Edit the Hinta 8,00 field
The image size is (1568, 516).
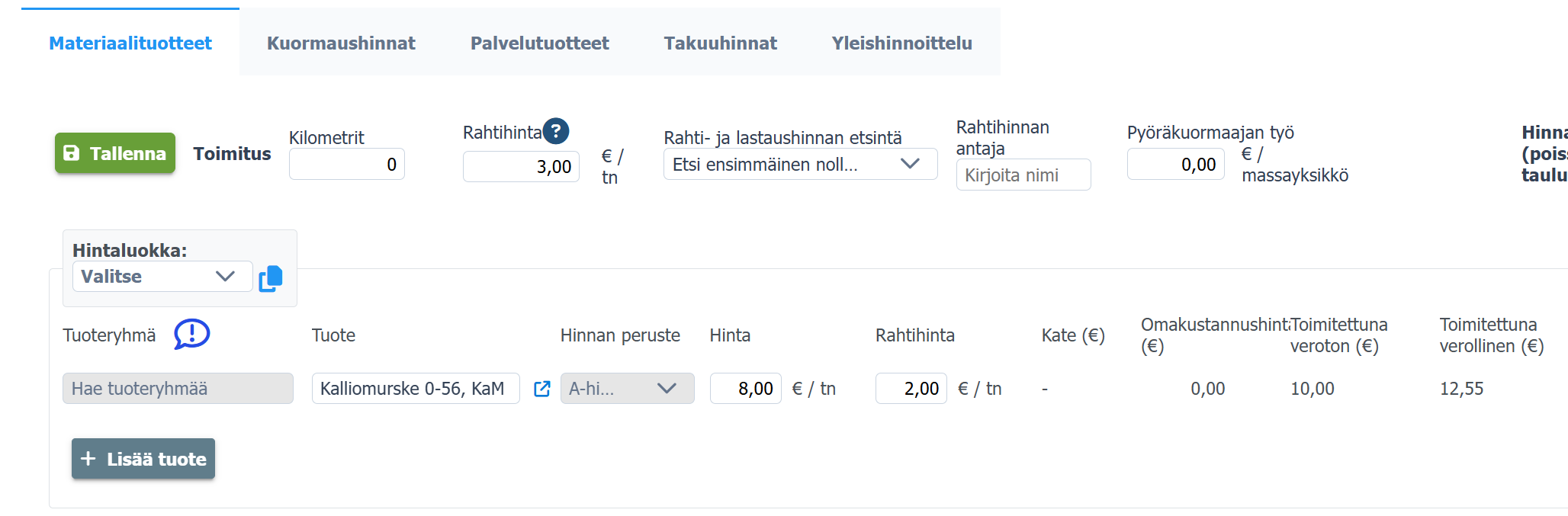click(x=745, y=389)
